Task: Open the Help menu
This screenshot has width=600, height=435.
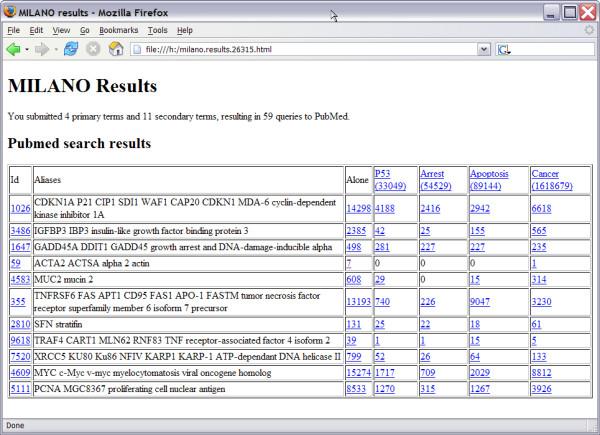Action: tap(185, 30)
